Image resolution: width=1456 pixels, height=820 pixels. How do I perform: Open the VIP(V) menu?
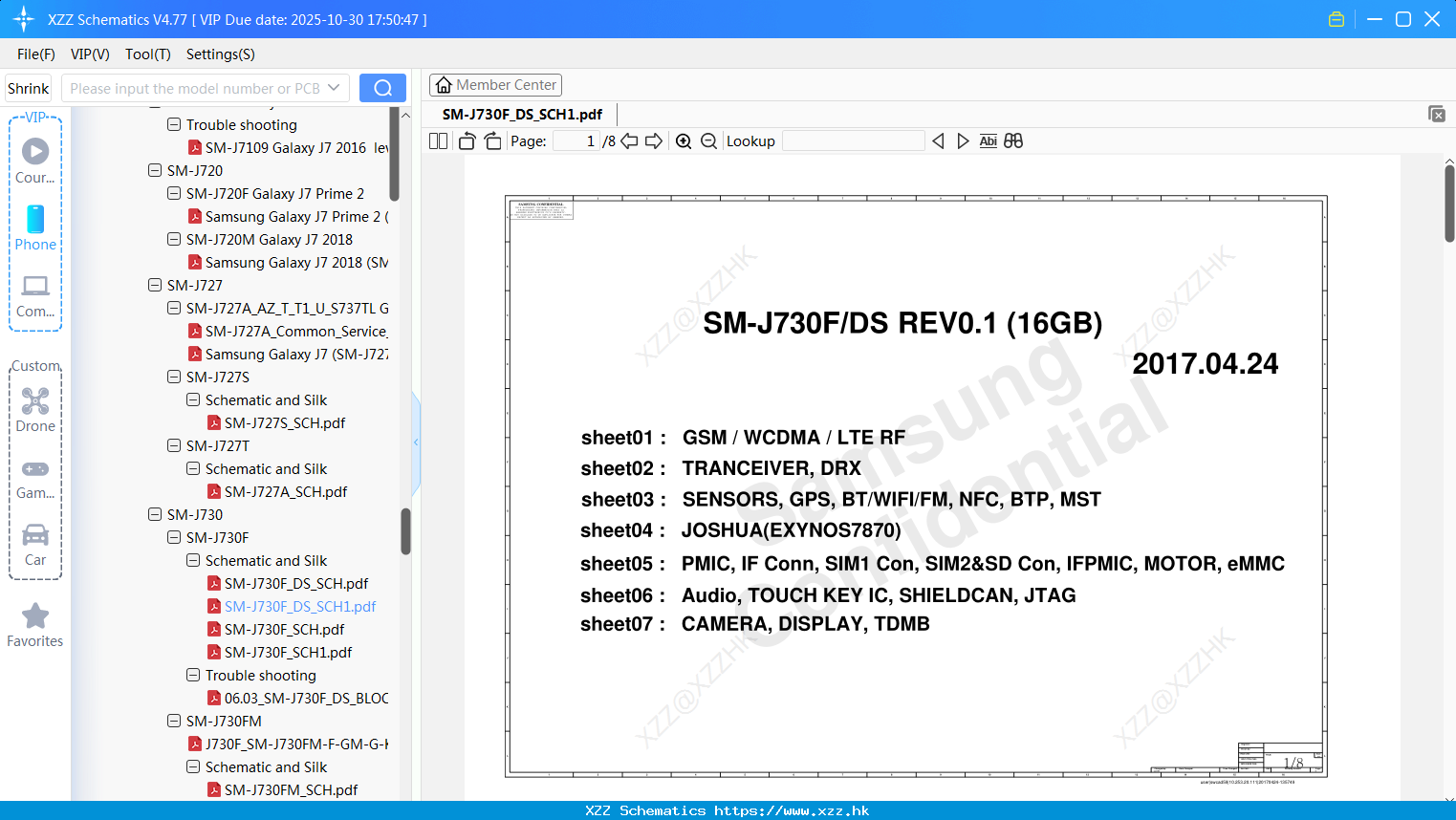click(90, 54)
